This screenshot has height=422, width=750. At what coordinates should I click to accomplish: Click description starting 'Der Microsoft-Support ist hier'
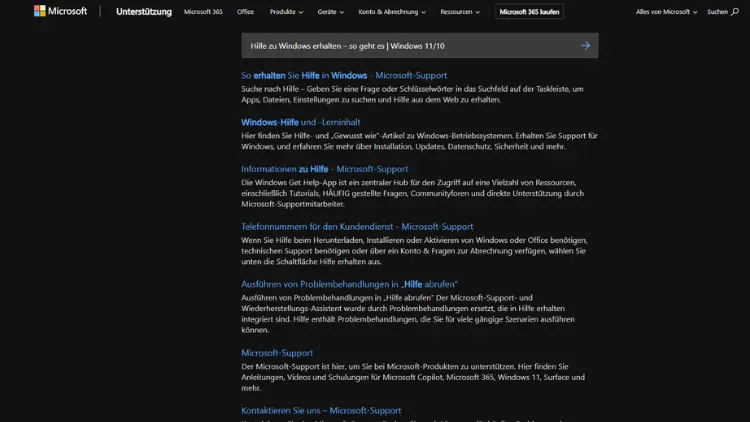tap(413, 377)
